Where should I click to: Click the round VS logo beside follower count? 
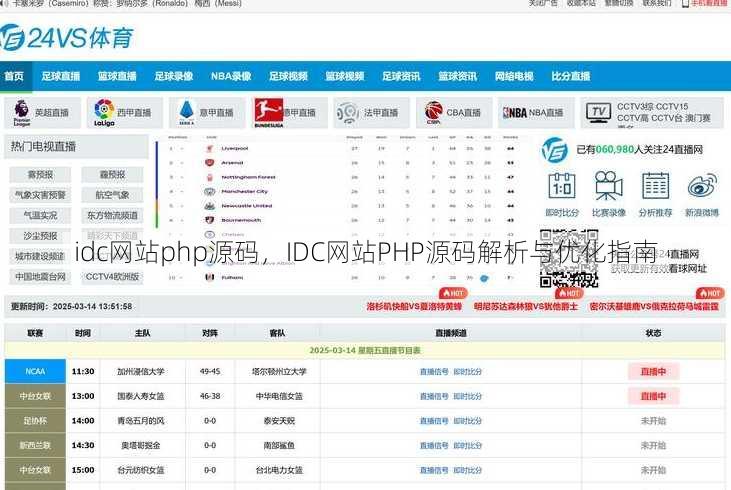[x=555, y=150]
